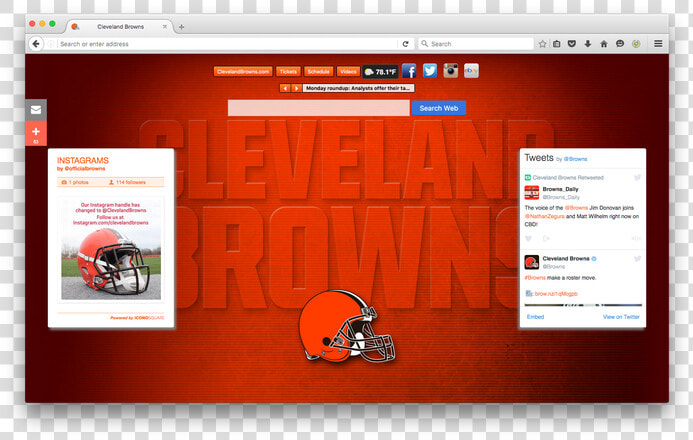
Task: Show next news headline arrow
Action: coord(297,88)
